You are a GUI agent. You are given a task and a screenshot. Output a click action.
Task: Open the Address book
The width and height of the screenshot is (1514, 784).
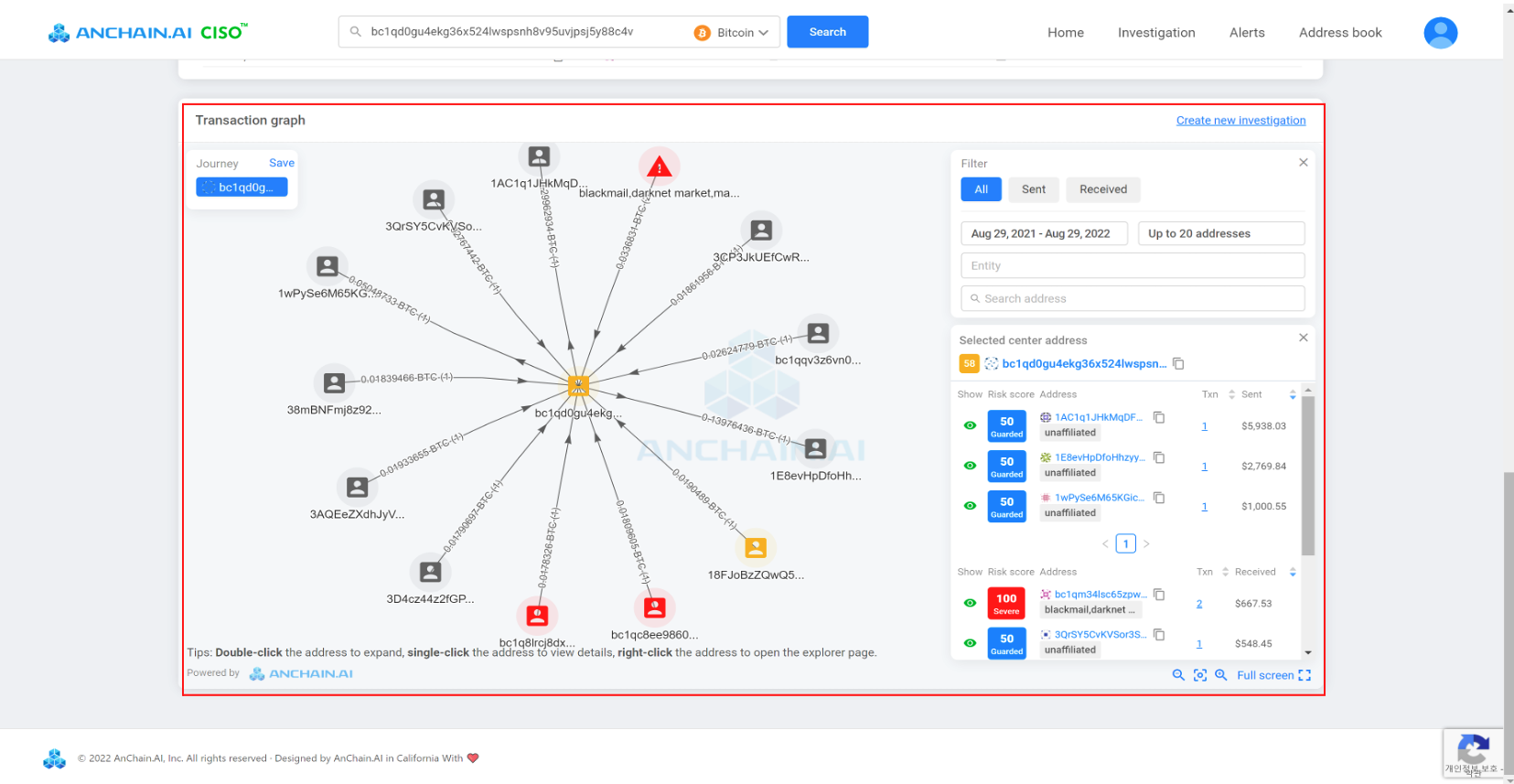(1340, 32)
